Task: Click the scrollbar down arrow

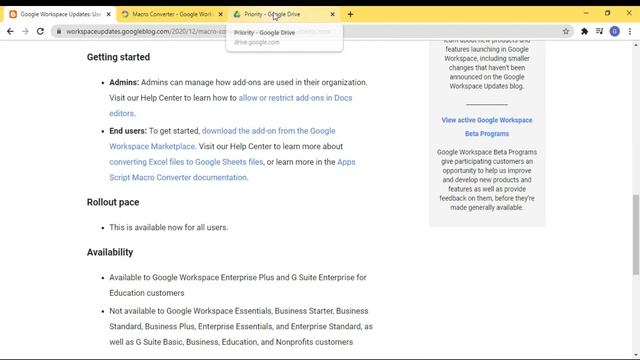Action: coord(636,355)
